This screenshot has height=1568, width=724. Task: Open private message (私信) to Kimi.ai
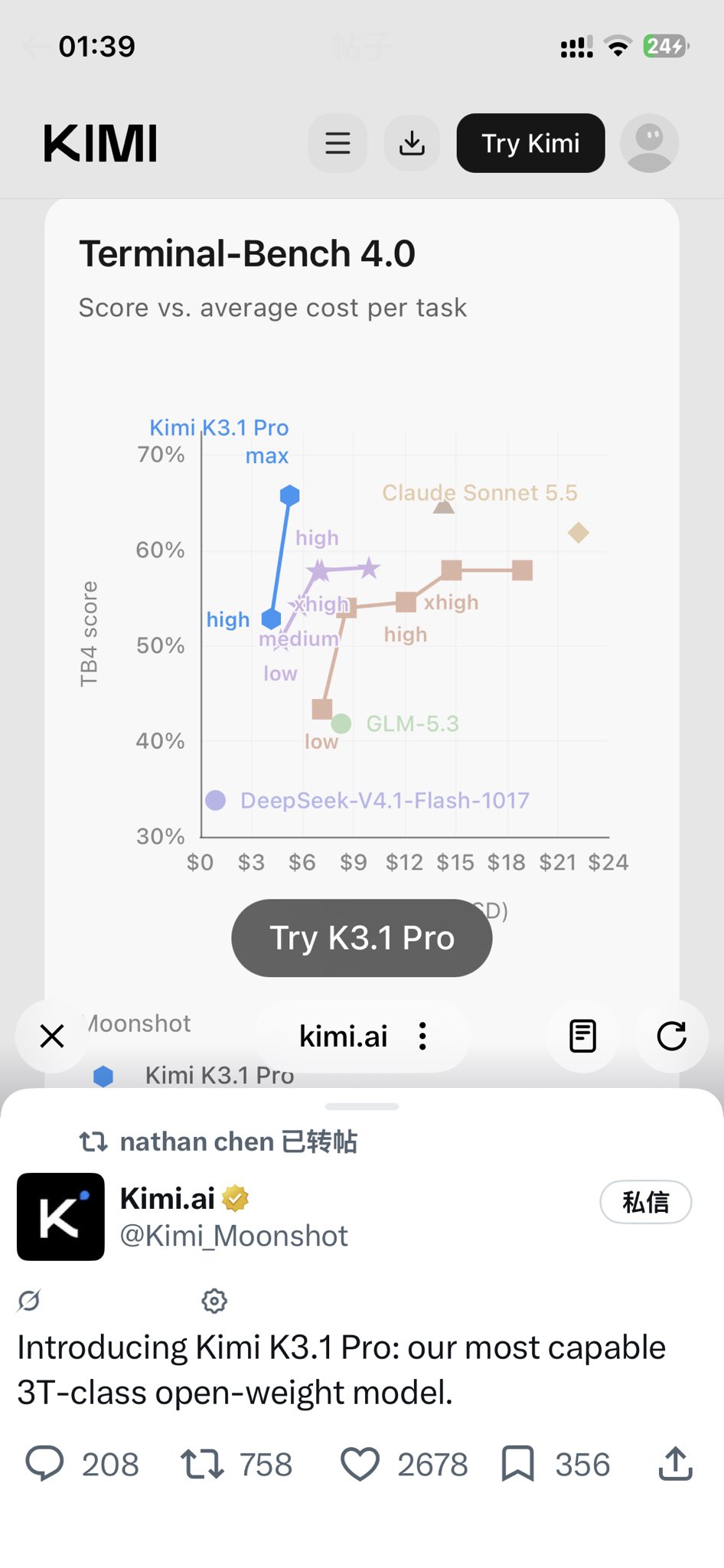coord(645,1202)
